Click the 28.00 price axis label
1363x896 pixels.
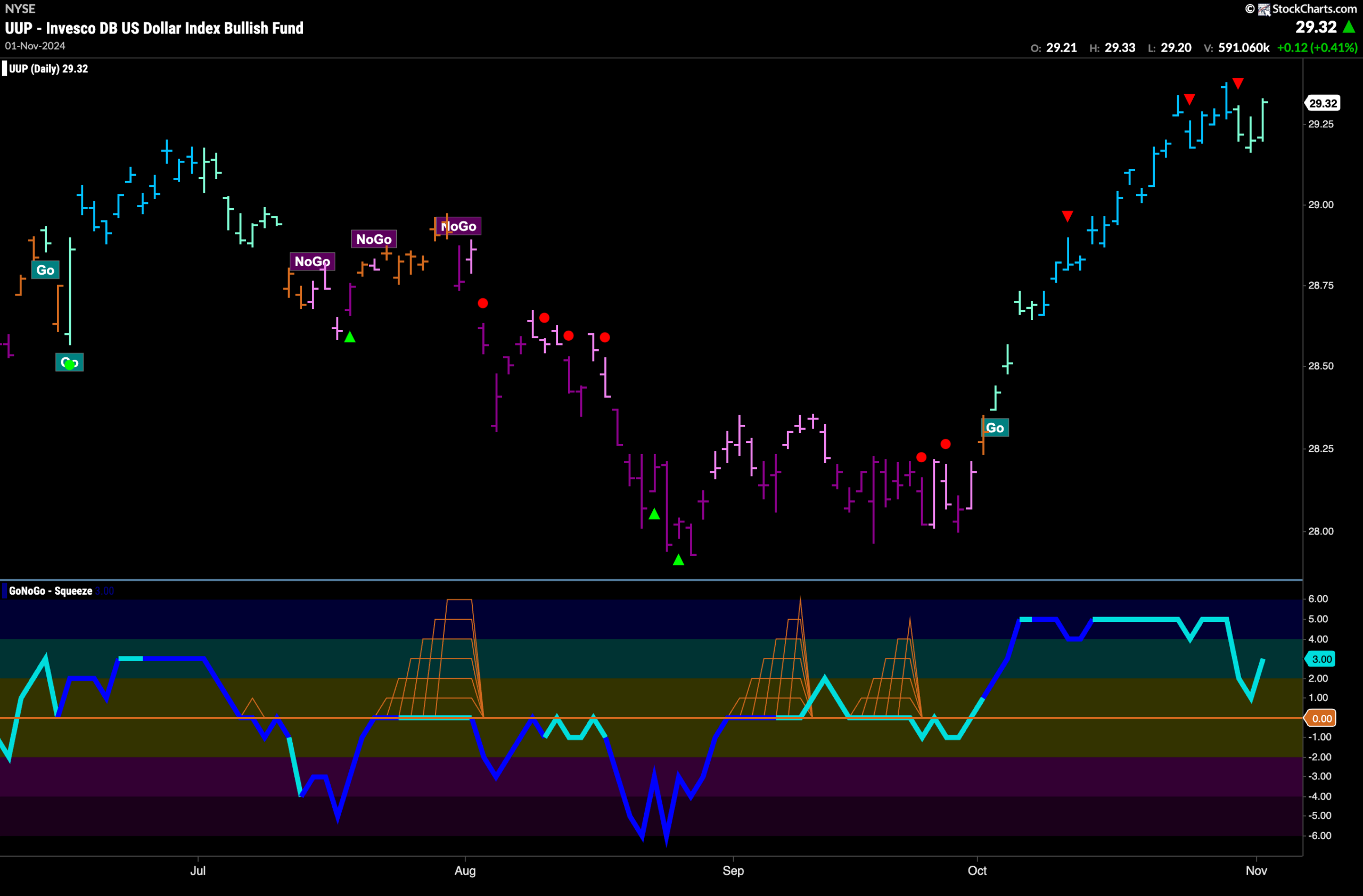1321,531
